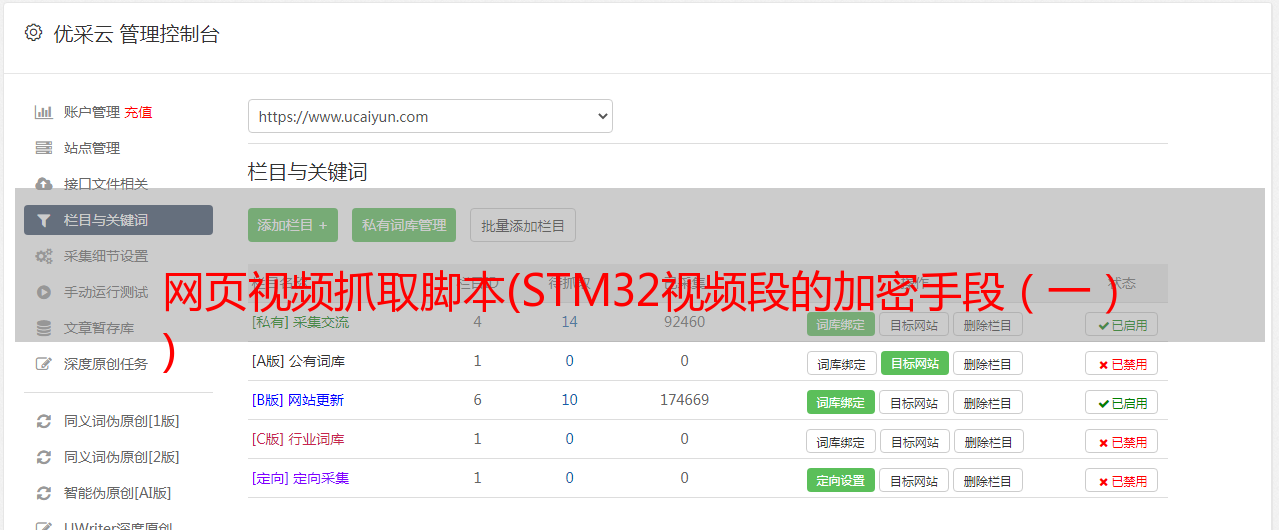Image resolution: width=1279 pixels, height=530 pixels.
Task: Click the 174669 count in 网站更新 row
Action: point(684,400)
